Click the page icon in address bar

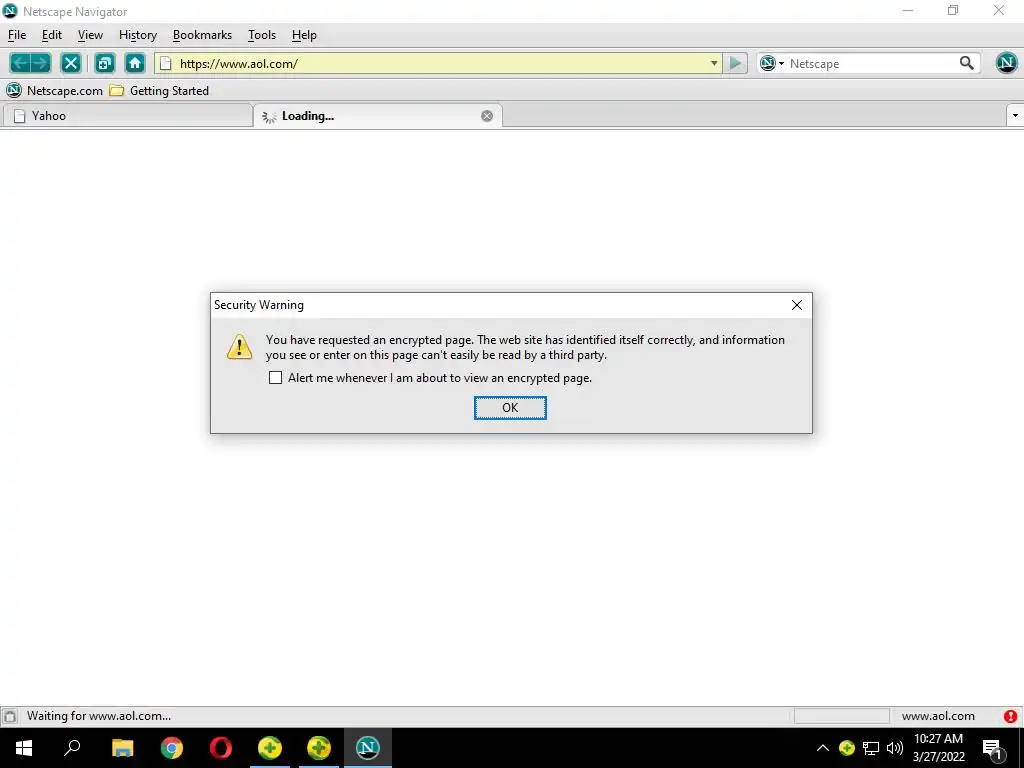pyautogui.click(x=166, y=63)
